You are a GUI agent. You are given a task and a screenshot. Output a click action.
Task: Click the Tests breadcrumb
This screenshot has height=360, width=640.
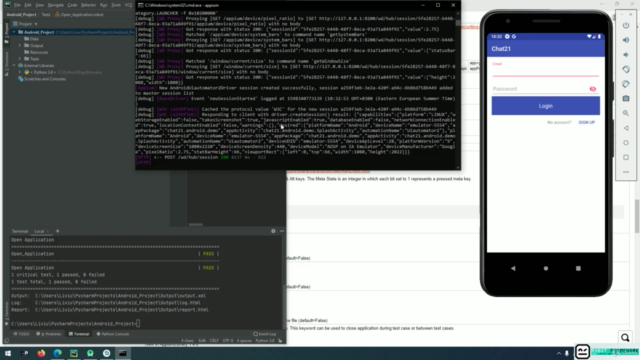coord(46,15)
